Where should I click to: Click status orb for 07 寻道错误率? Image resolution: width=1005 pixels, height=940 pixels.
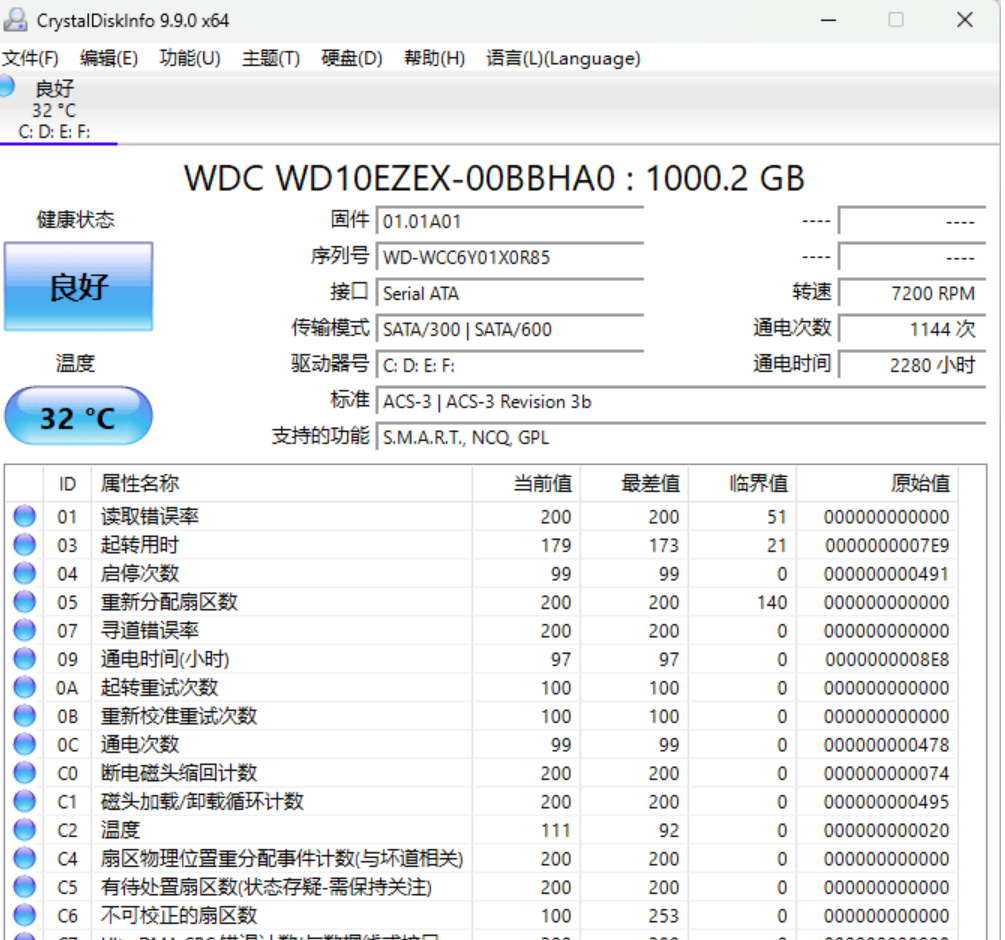point(24,630)
